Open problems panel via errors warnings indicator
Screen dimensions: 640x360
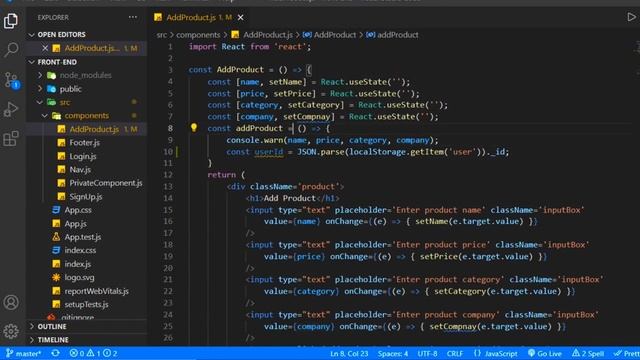click(x=93, y=353)
